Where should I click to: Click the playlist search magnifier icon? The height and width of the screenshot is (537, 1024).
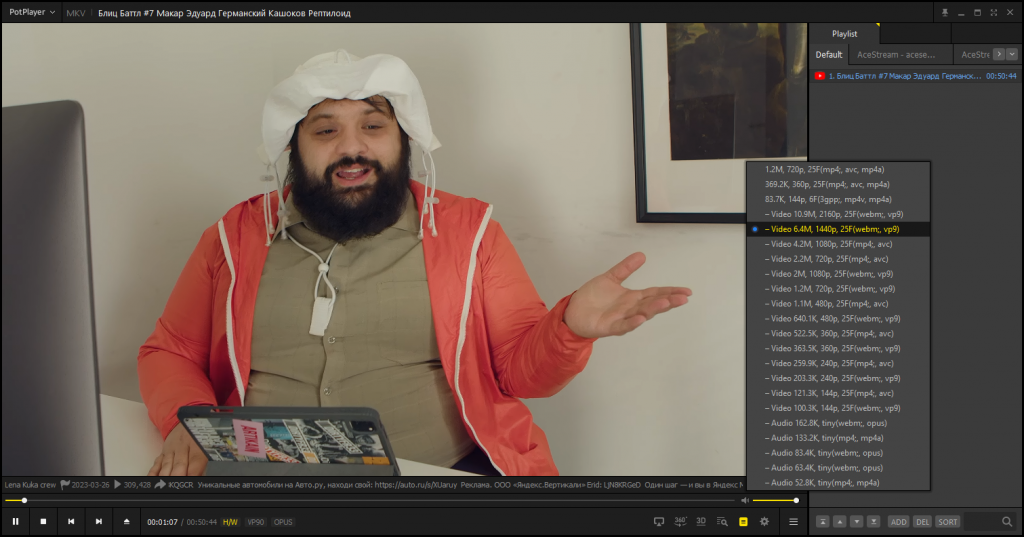click(1007, 521)
